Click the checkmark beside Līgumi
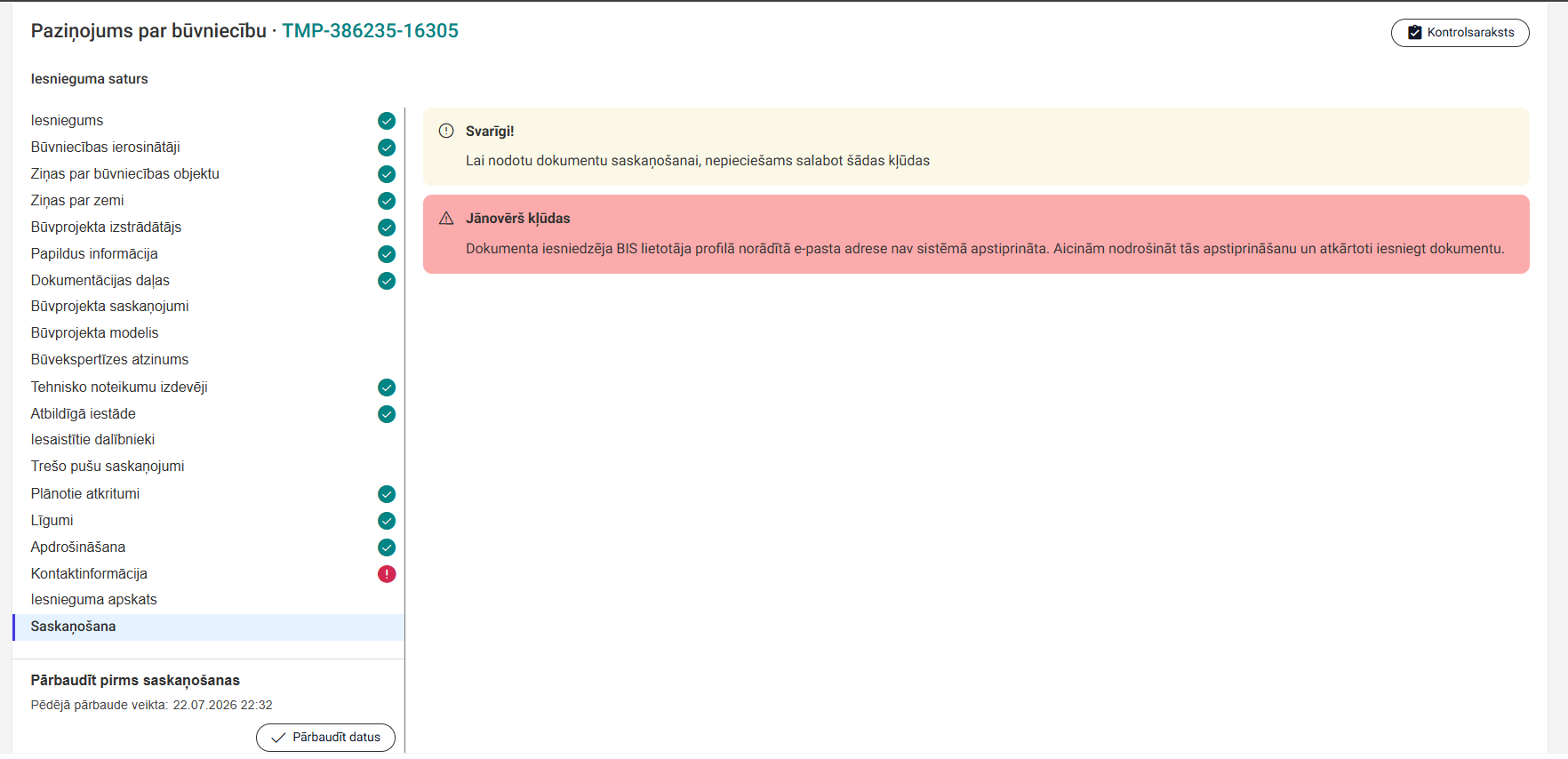The image size is (1568, 759). coord(387,521)
